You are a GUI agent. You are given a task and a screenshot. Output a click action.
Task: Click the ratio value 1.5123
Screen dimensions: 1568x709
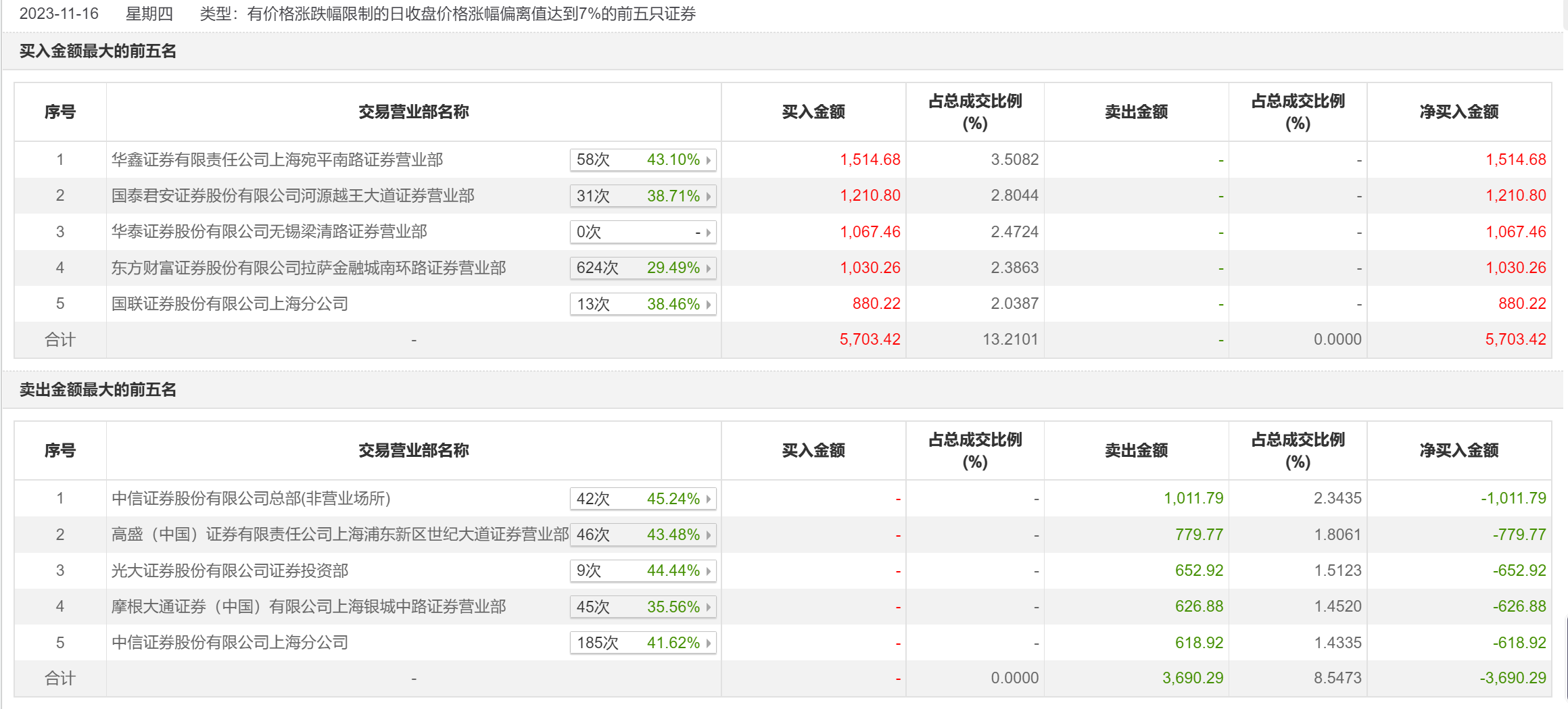pyautogui.click(x=1337, y=571)
